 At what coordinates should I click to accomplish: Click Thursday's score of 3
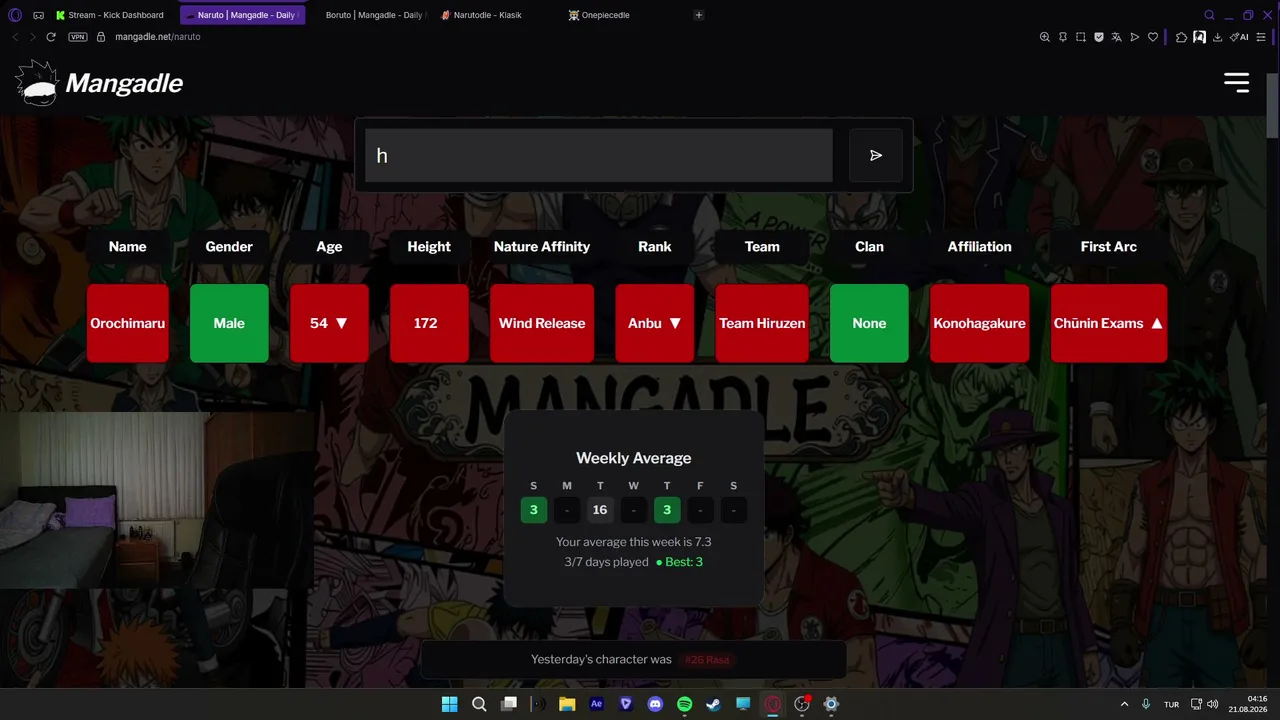pyautogui.click(x=667, y=510)
